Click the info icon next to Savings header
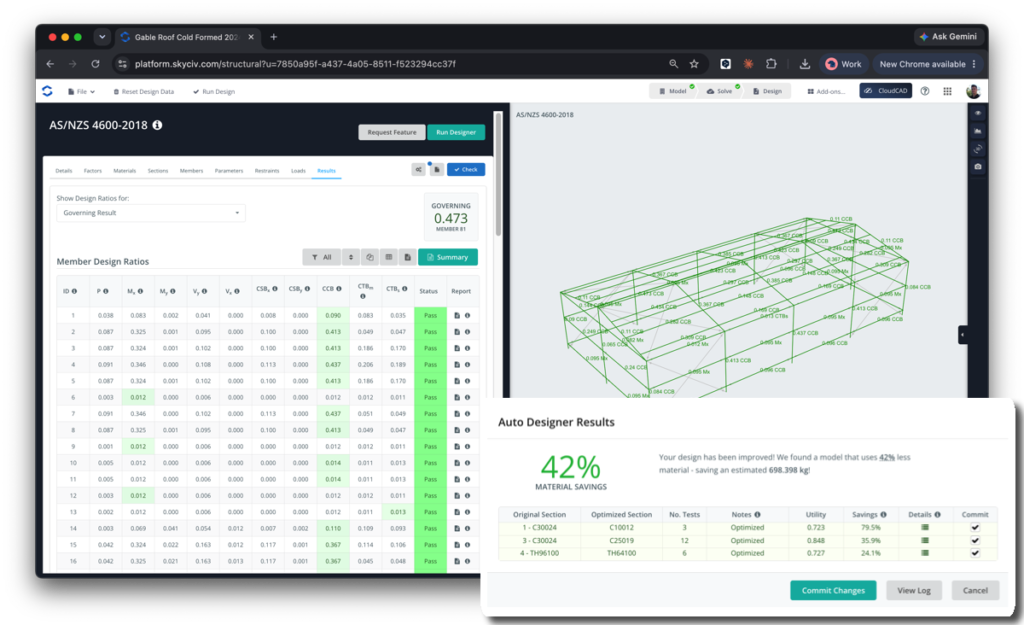 (884, 515)
